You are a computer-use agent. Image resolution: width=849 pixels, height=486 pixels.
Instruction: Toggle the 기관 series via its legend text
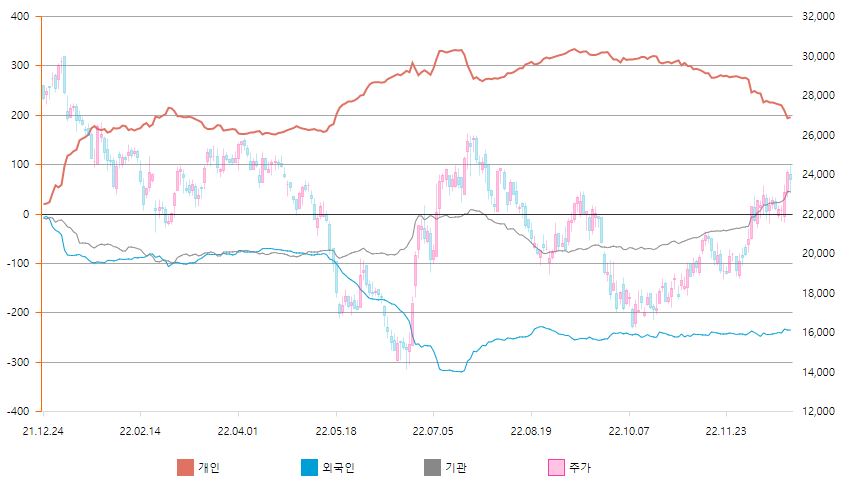tap(455, 467)
